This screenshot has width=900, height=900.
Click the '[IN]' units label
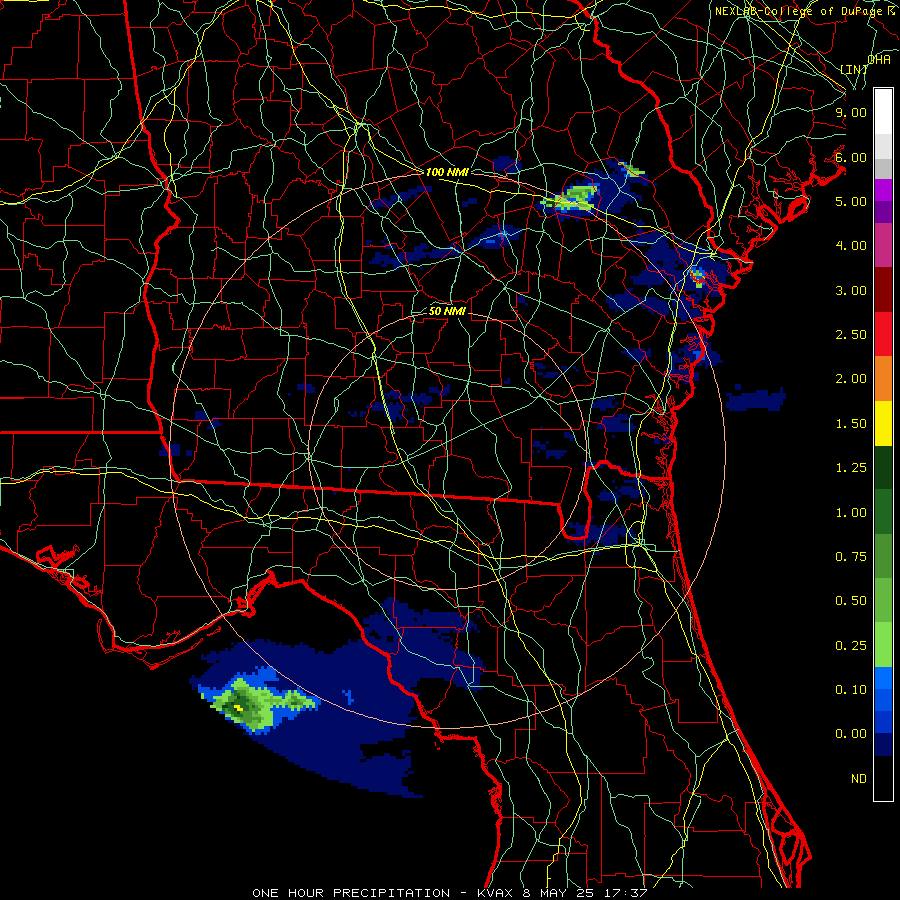854,69
